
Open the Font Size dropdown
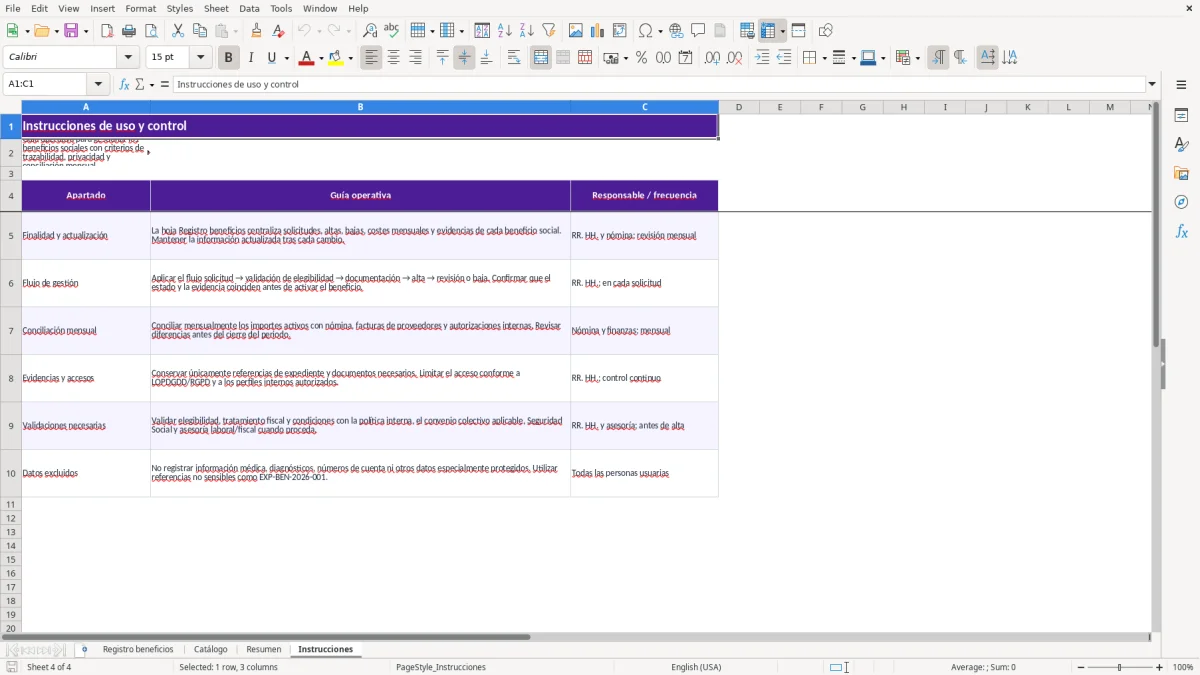coord(200,58)
